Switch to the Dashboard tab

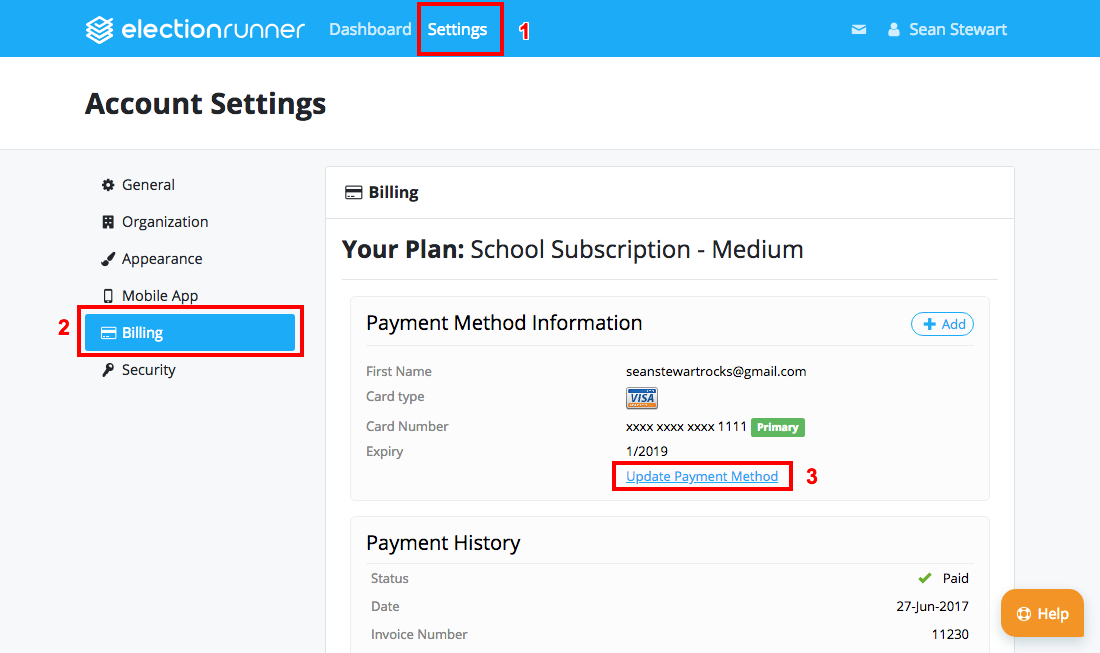tap(370, 29)
